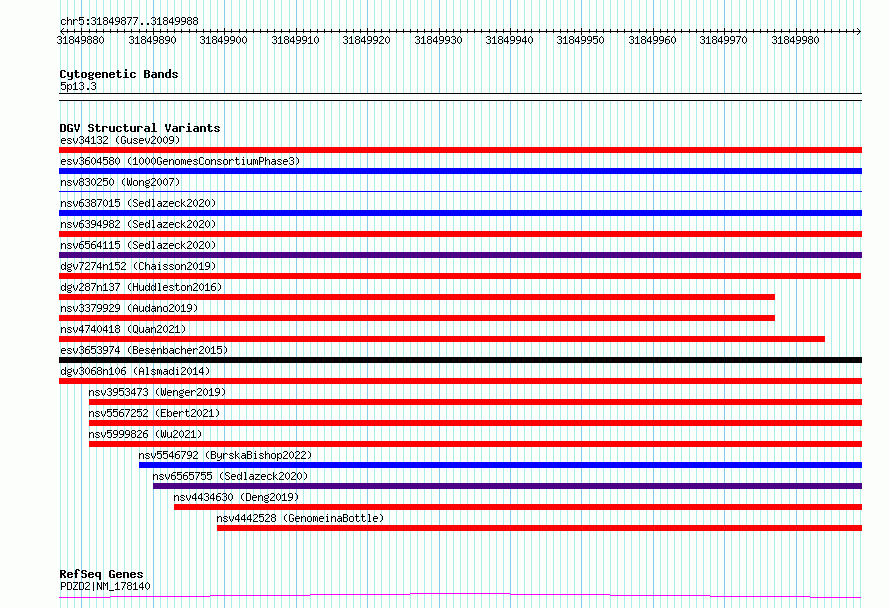Click ruler position 31849960

(x=652, y=40)
